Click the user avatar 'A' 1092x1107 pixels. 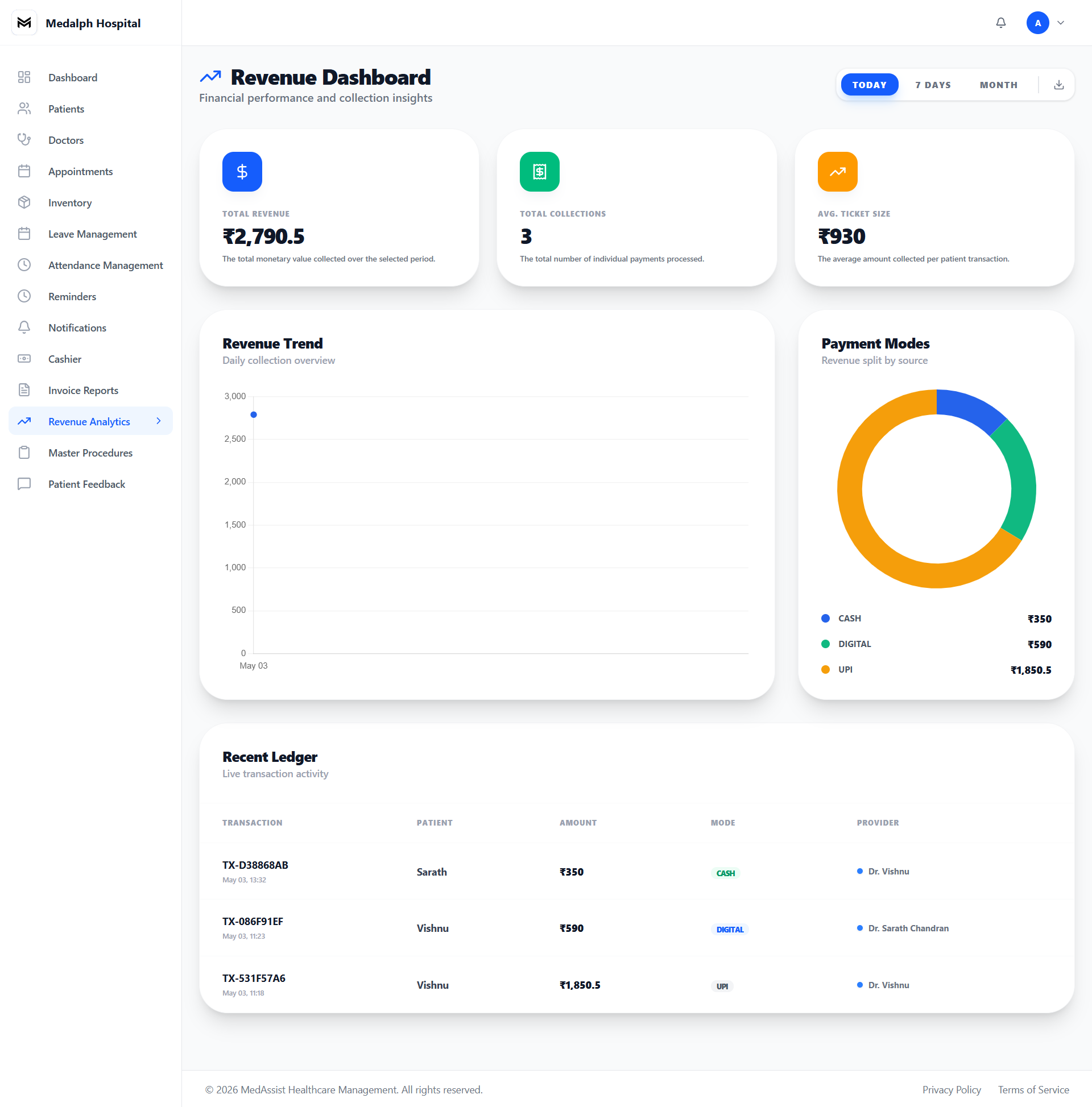(x=1037, y=23)
